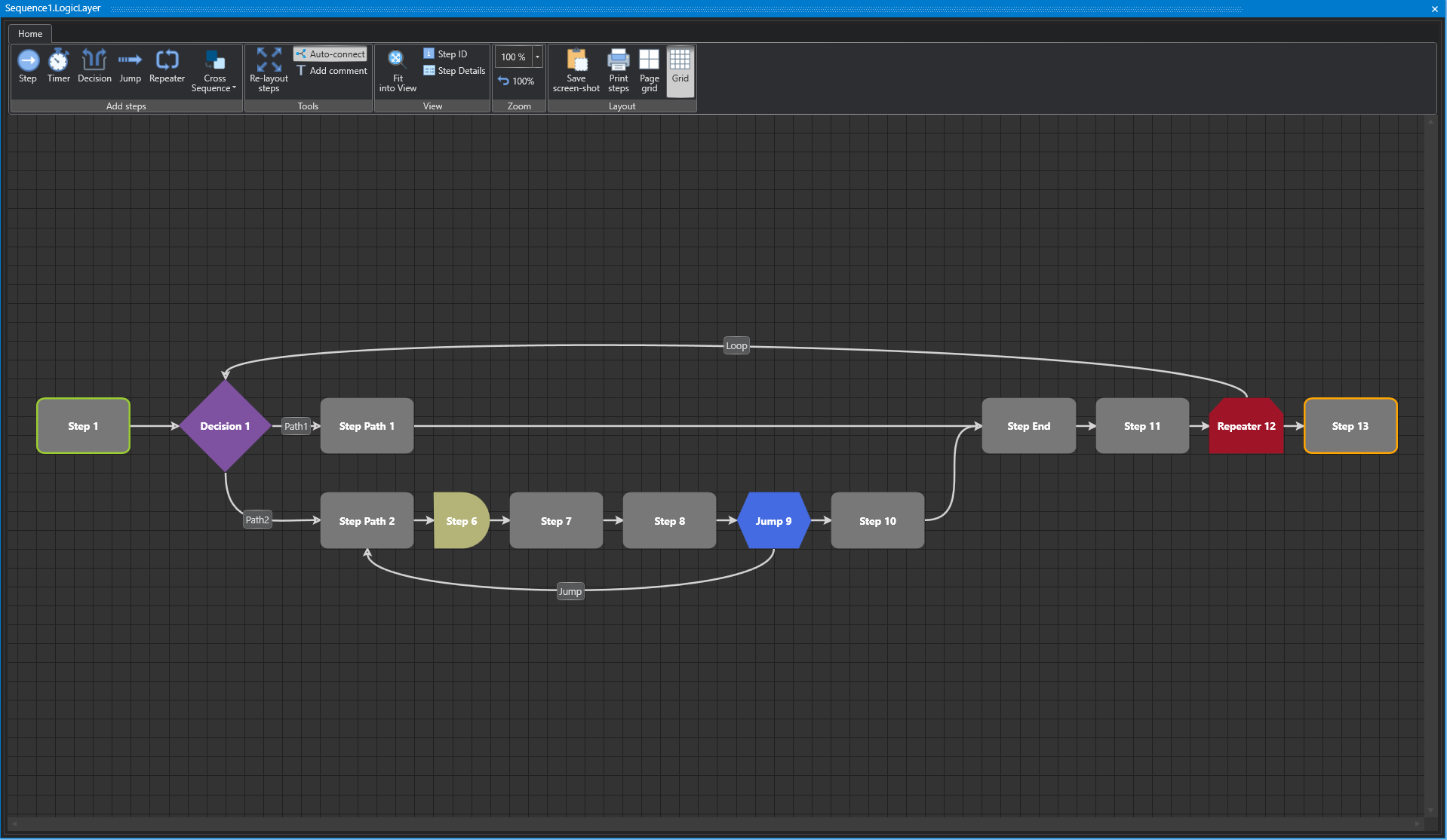The image size is (1447, 840).
Task: Switch to the Home ribbon tab
Action: 30,34
